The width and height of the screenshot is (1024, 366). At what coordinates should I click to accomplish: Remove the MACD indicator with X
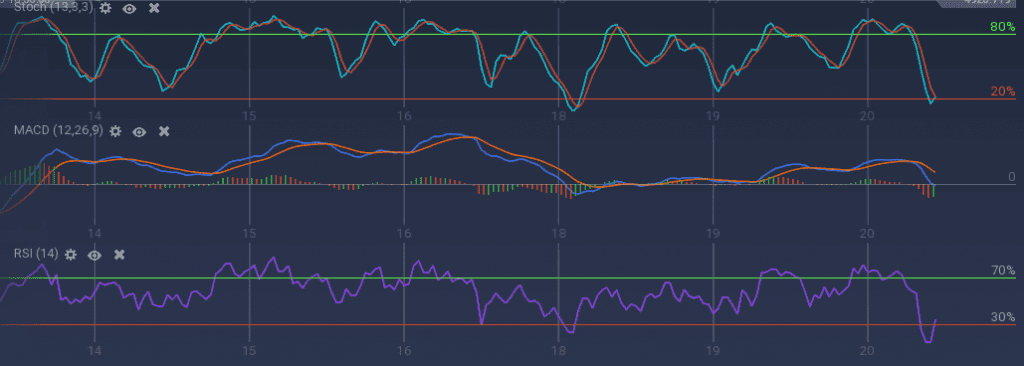click(x=164, y=131)
